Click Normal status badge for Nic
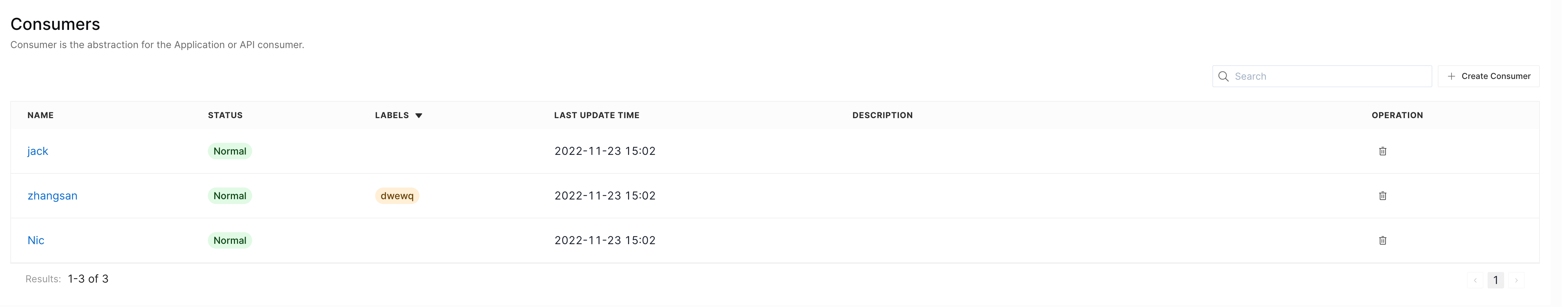Viewport: 1568px width, 307px height. click(x=229, y=240)
